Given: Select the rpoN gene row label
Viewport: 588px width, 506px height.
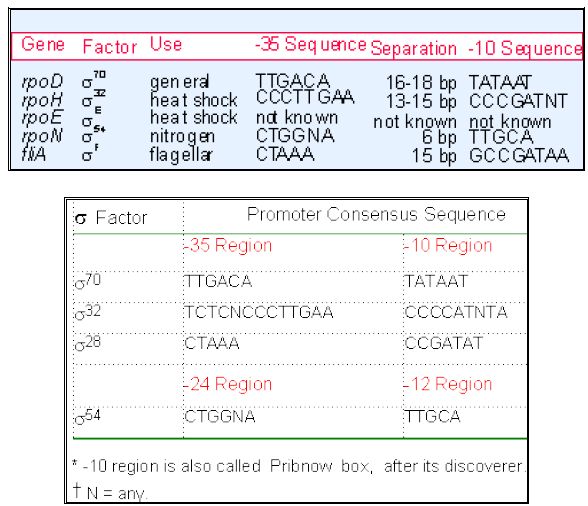Looking at the screenshot, I should (42, 136).
